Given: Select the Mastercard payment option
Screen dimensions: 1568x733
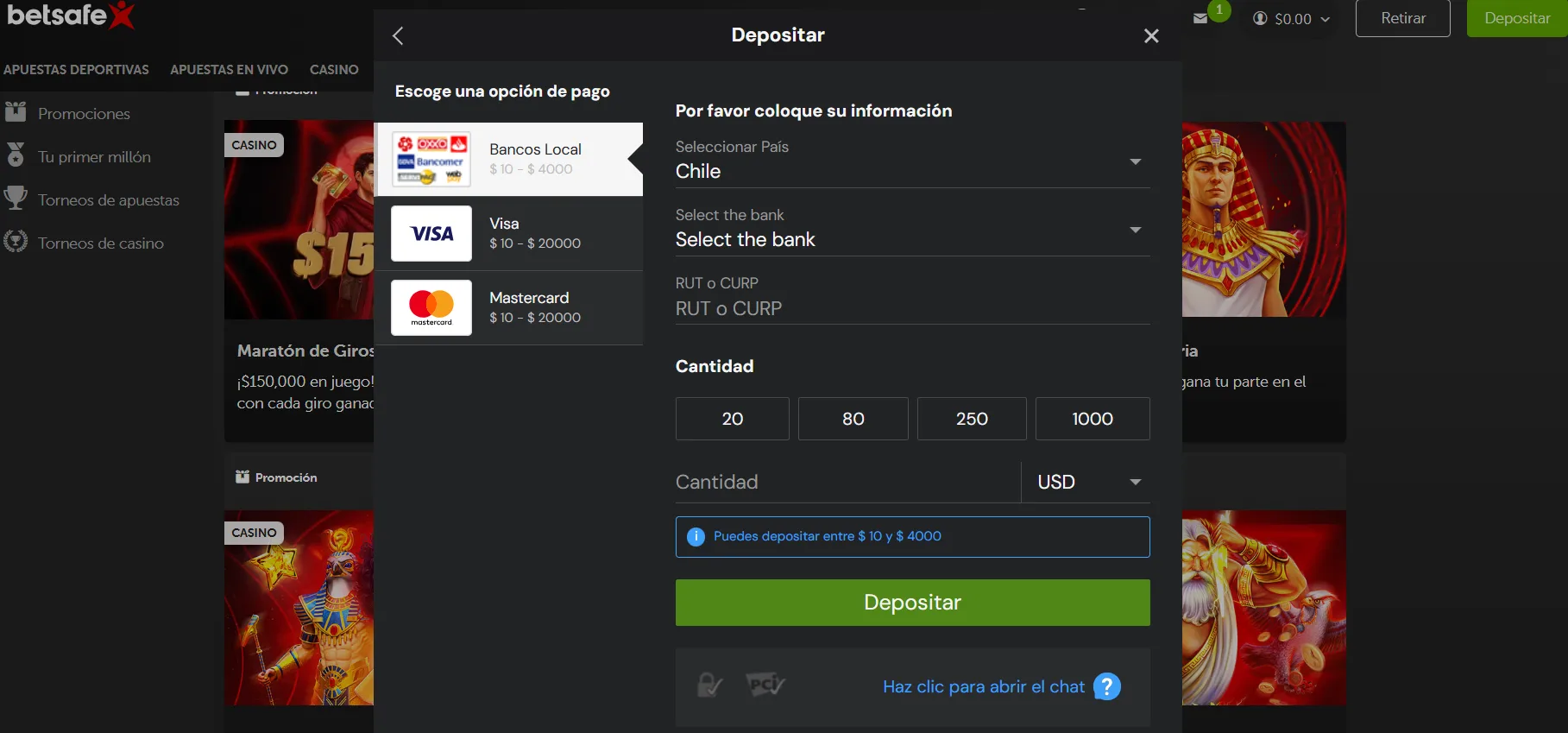Looking at the screenshot, I should pyautogui.click(x=508, y=307).
